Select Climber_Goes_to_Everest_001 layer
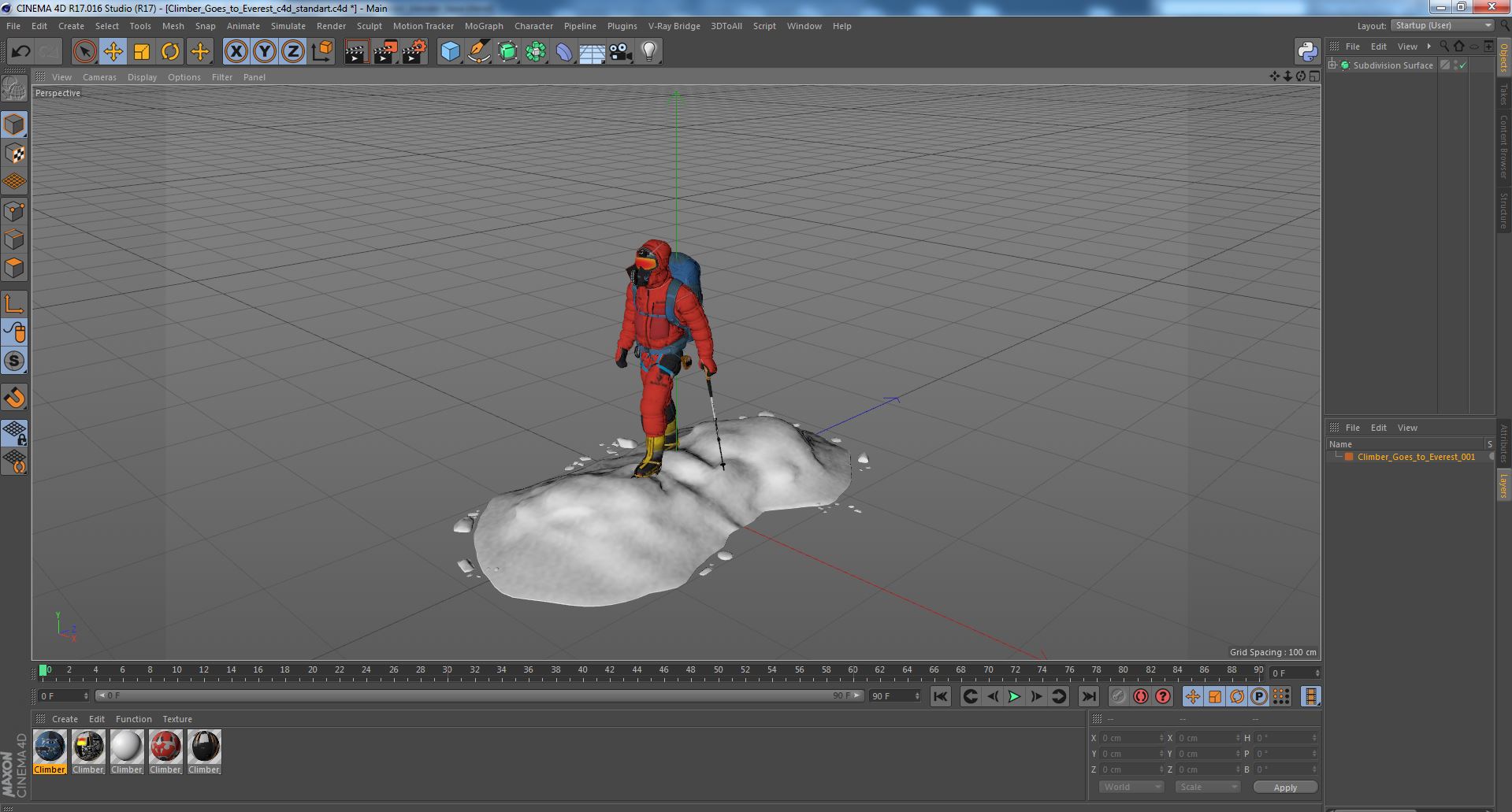This screenshot has height=812, width=1512. (x=1416, y=457)
